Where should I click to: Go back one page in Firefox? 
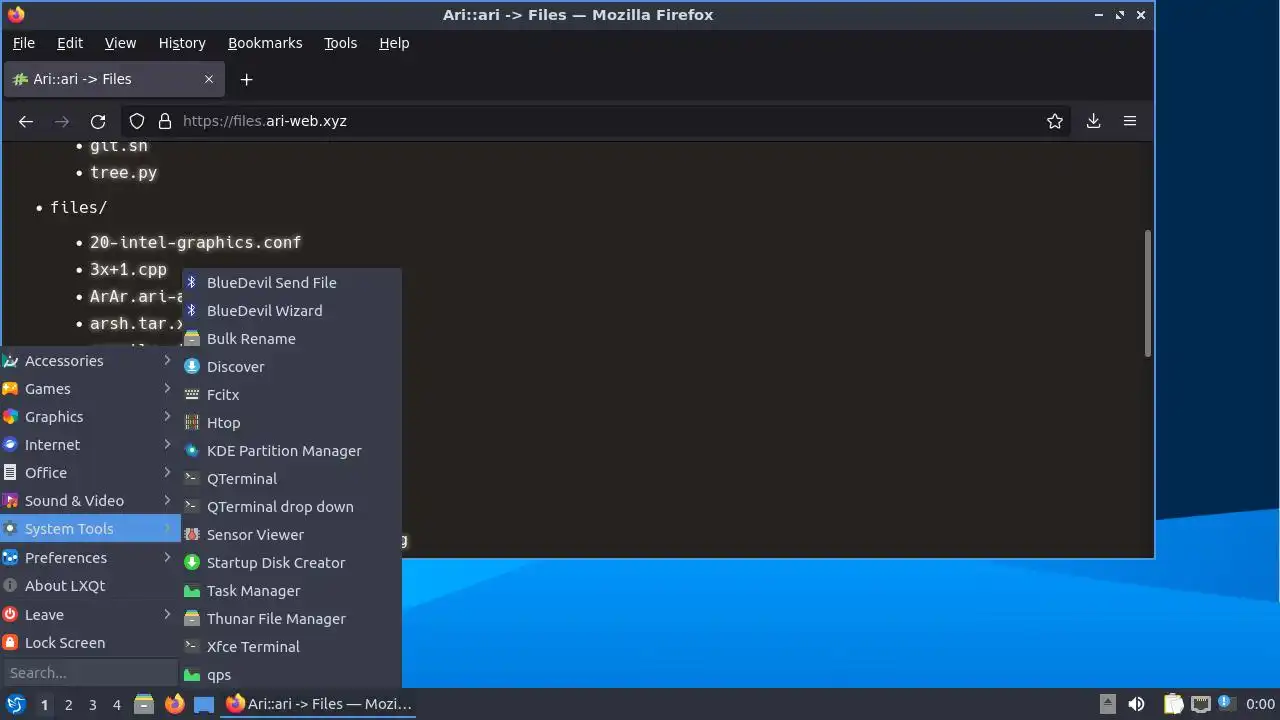click(x=26, y=121)
